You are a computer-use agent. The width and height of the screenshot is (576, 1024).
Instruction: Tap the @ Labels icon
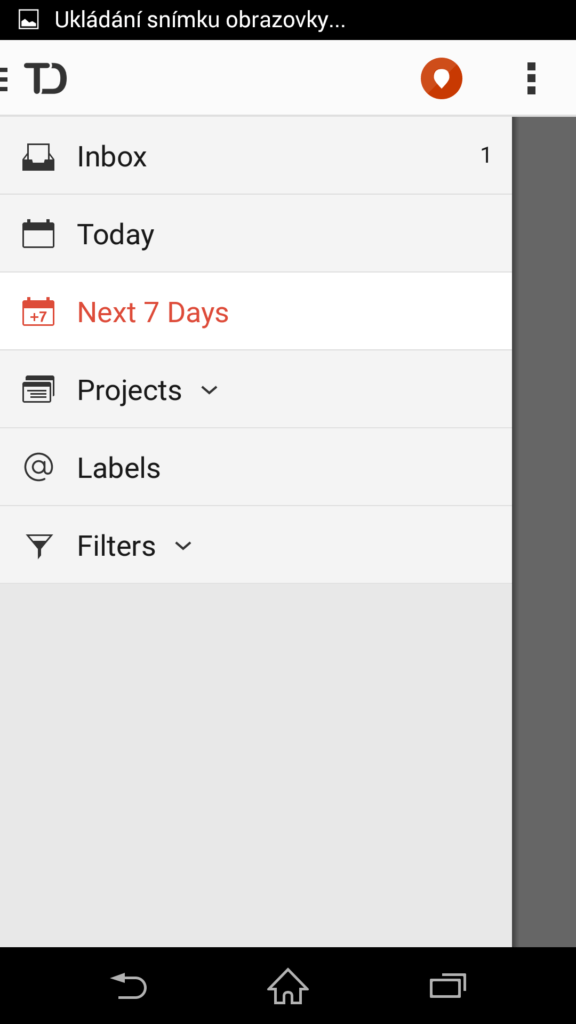pos(39,467)
